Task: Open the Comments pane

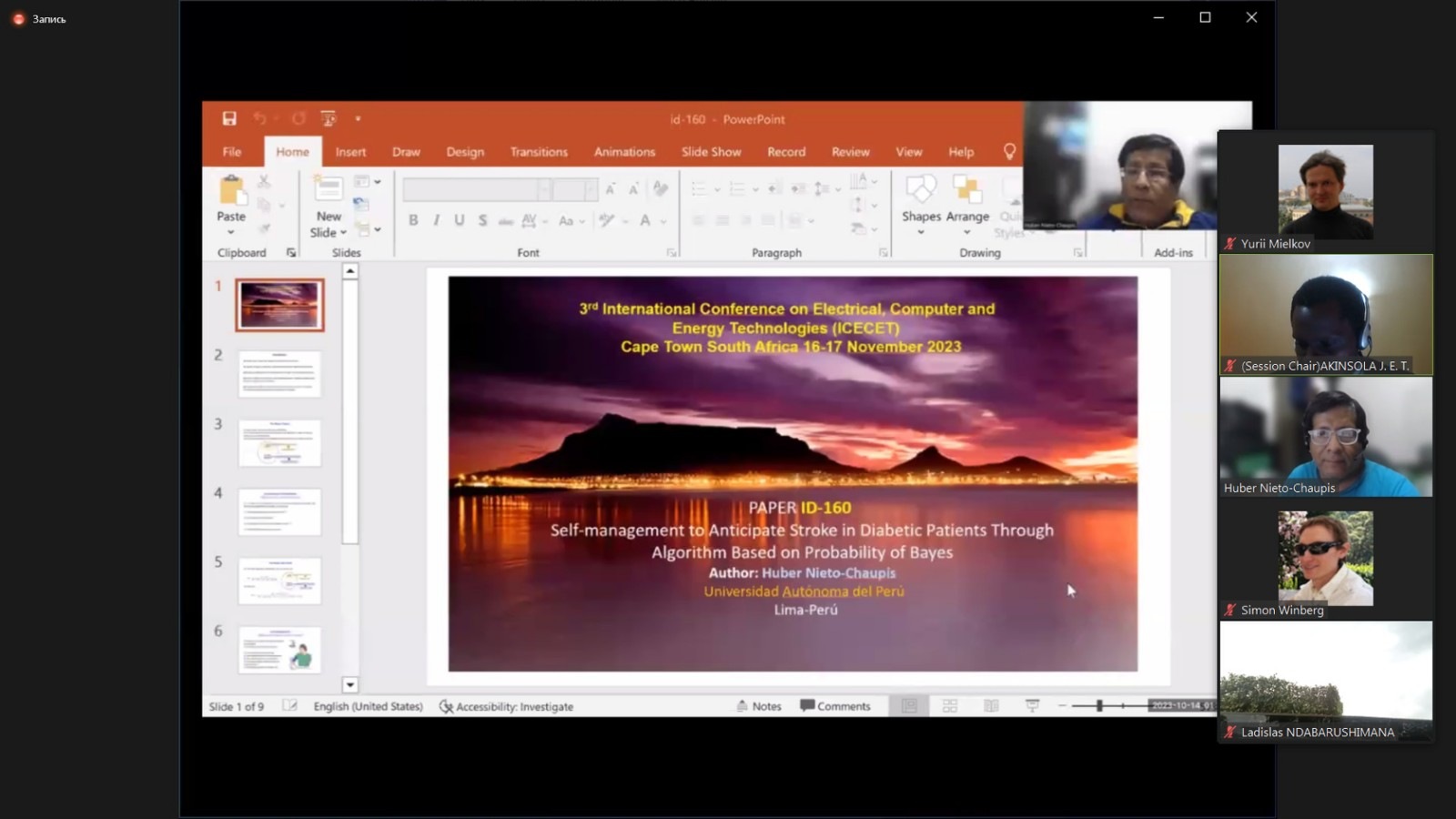Action: coord(835,706)
